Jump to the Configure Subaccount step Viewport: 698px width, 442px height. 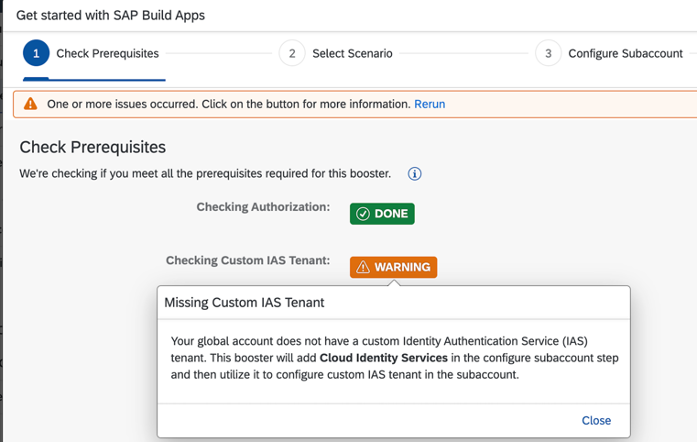(625, 54)
